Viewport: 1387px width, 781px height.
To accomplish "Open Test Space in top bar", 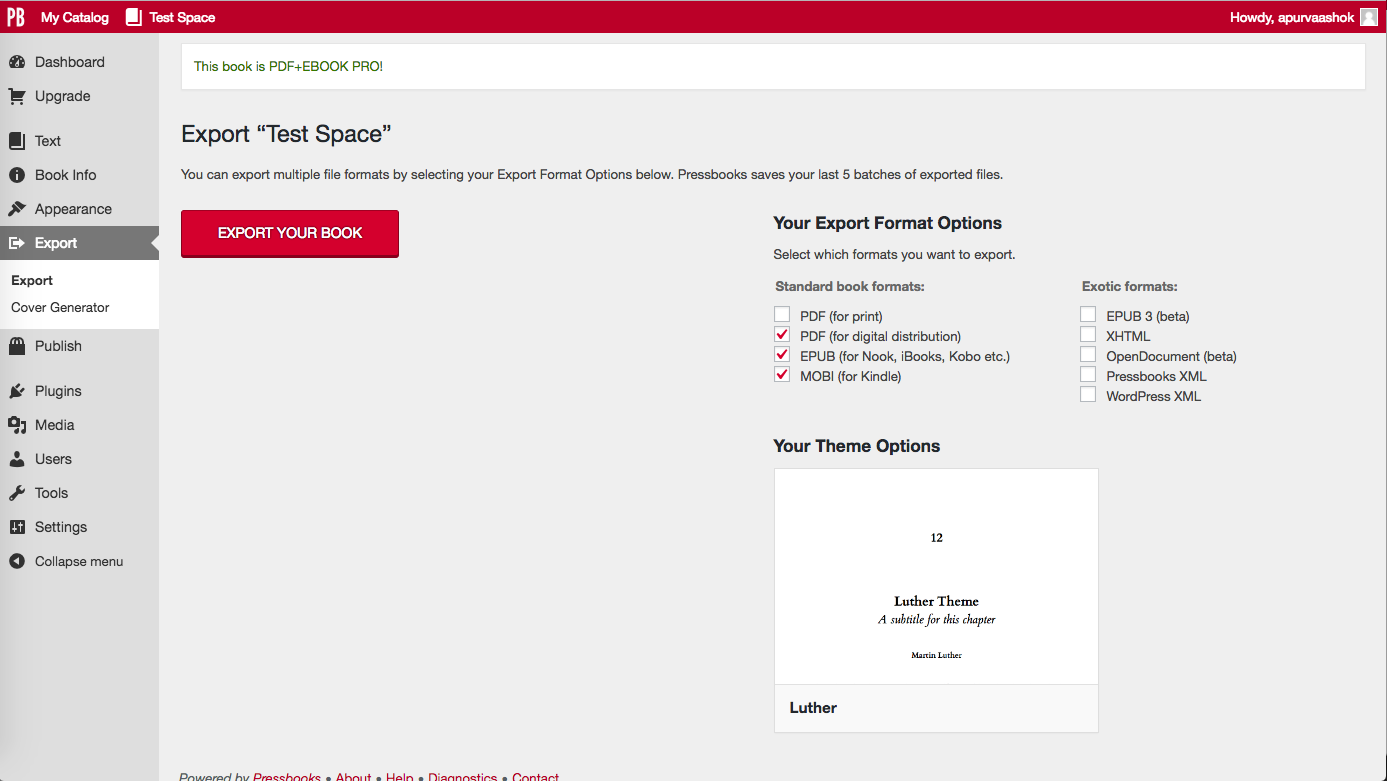I will point(182,17).
